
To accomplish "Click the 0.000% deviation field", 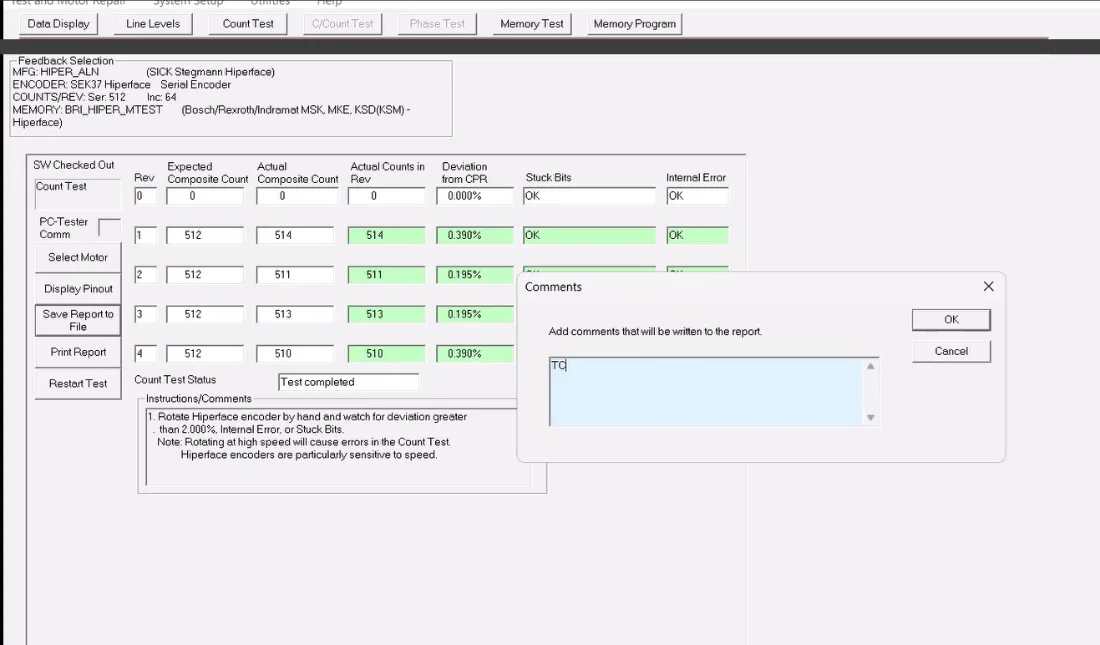I will tap(475, 196).
